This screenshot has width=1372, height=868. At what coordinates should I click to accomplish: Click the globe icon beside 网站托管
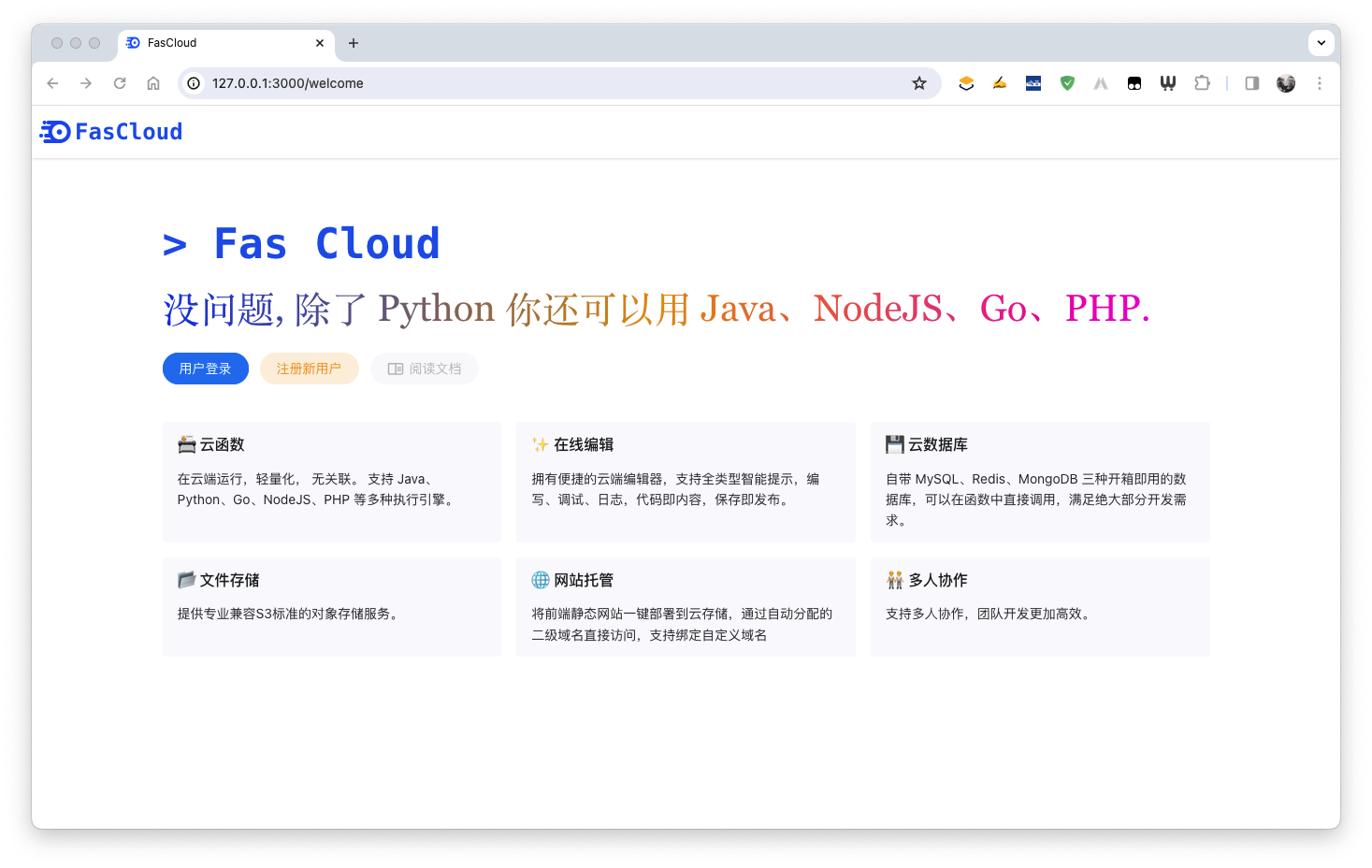(x=541, y=580)
